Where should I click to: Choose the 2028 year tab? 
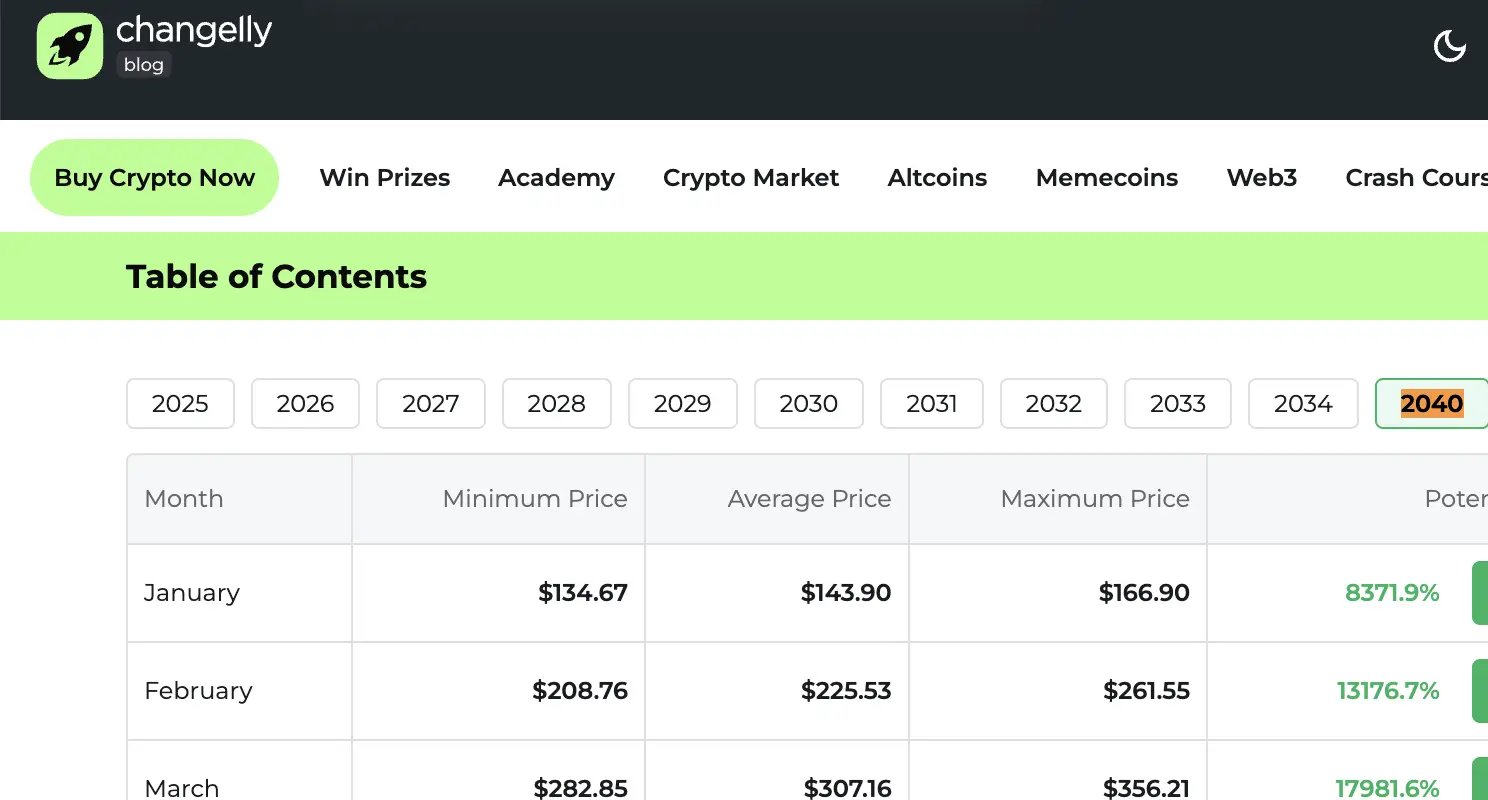(556, 404)
